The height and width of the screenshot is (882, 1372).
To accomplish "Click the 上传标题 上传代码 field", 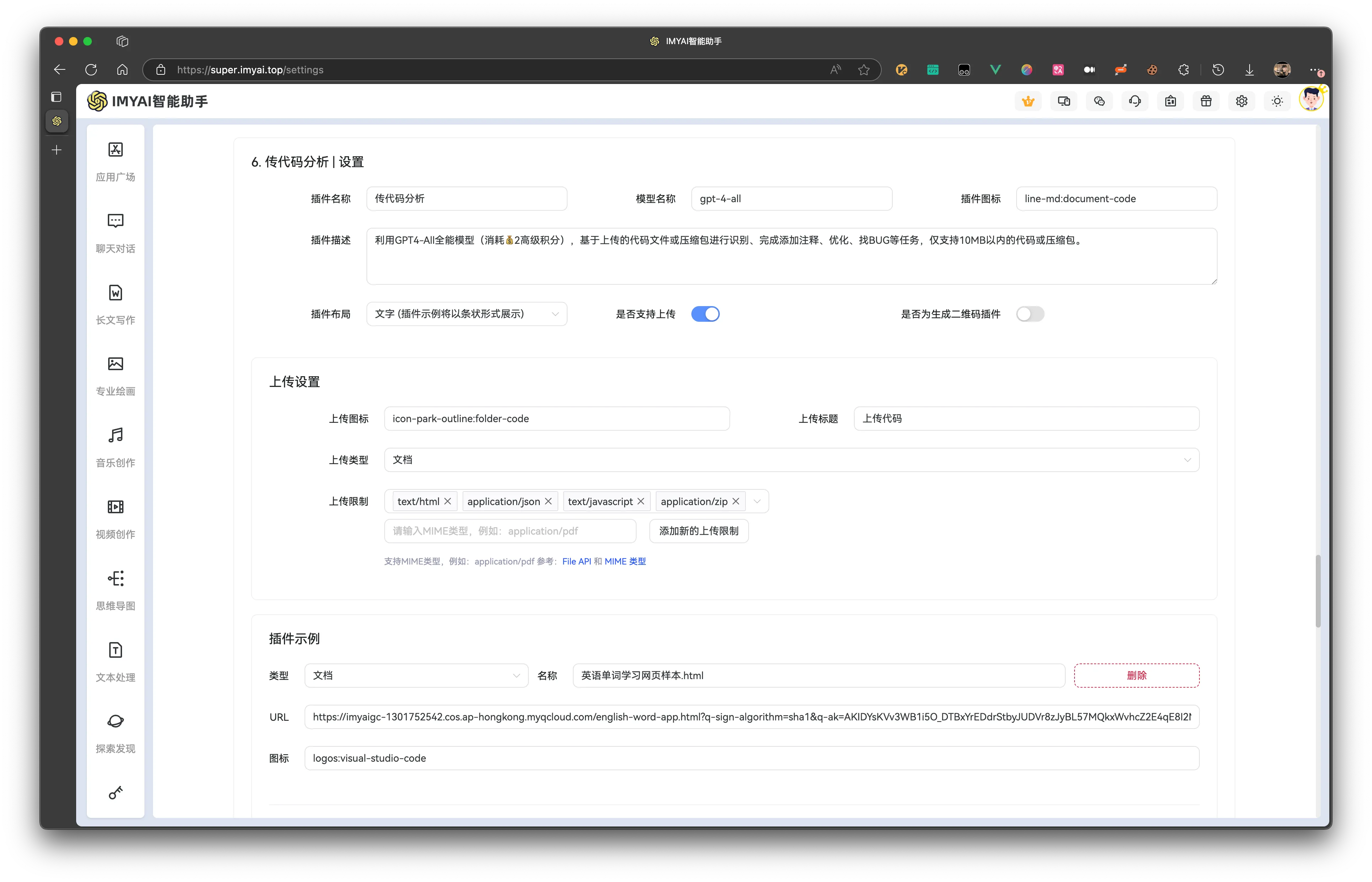I will tap(1026, 419).
